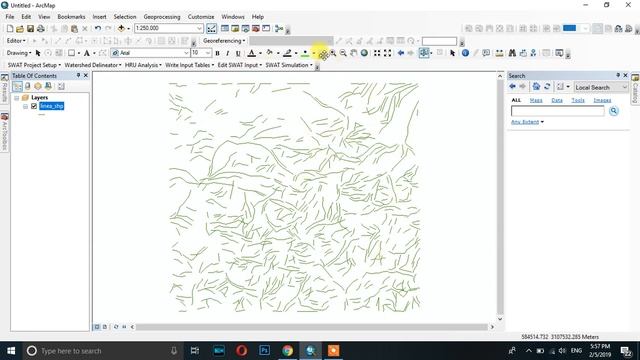Open the Selection menu
The height and width of the screenshot is (360, 640).
(125, 17)
